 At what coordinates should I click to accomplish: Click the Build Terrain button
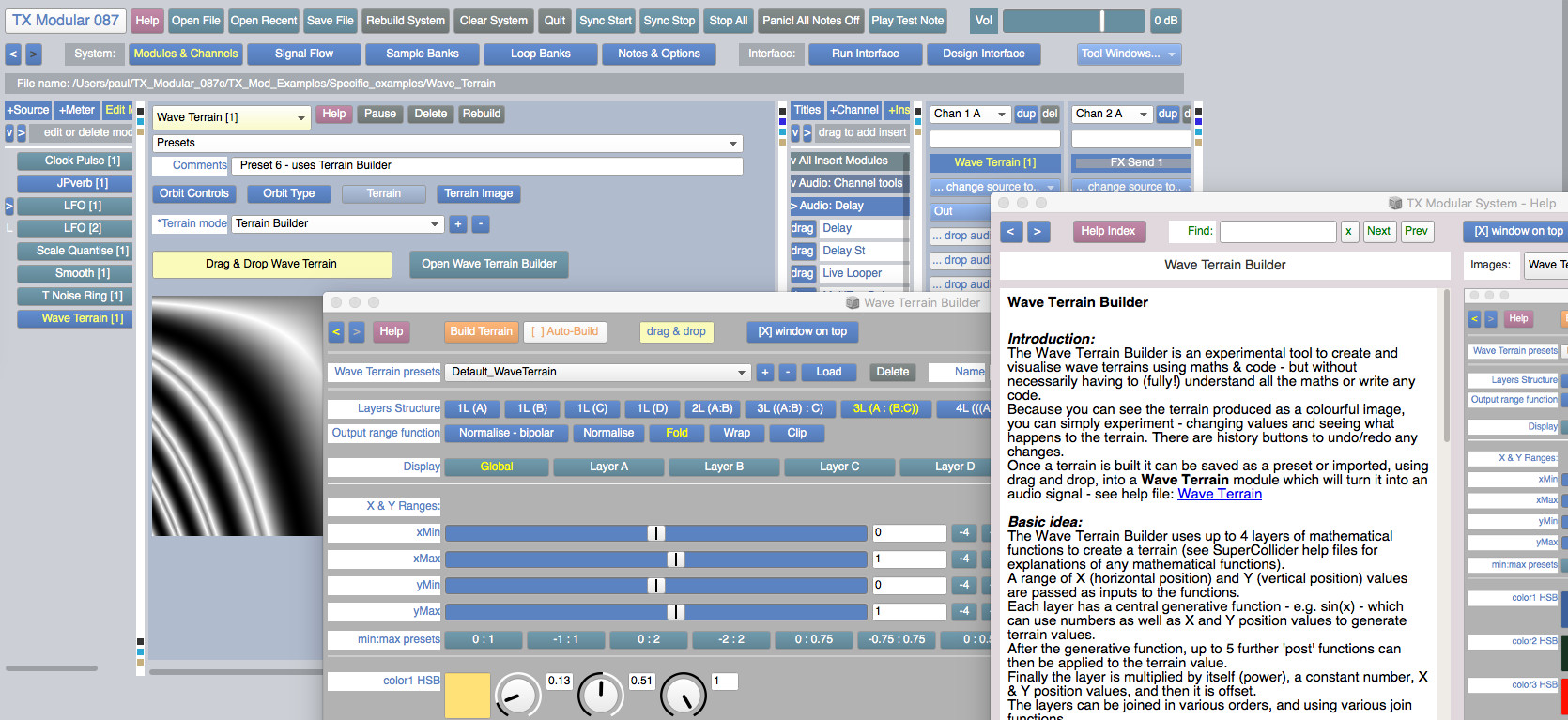pos(481,331)
